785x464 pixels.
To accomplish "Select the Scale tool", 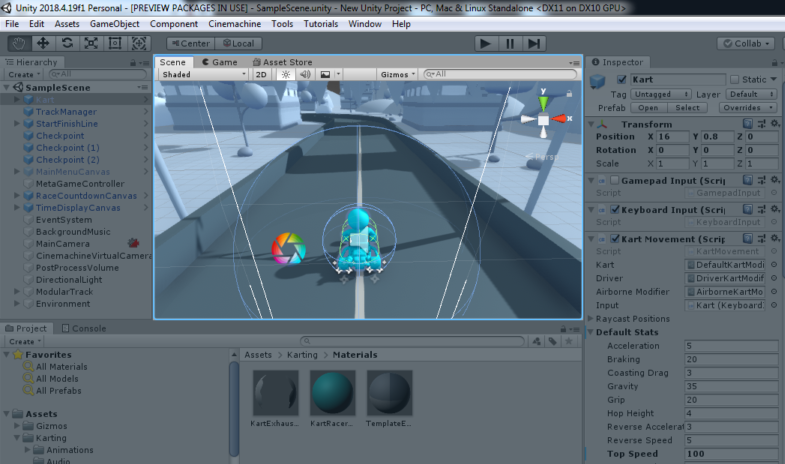I will tap(91, 44).
